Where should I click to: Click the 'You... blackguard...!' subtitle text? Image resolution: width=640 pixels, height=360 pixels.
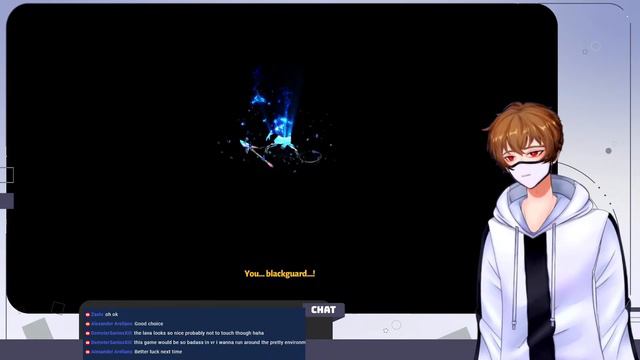coord(280,273)
